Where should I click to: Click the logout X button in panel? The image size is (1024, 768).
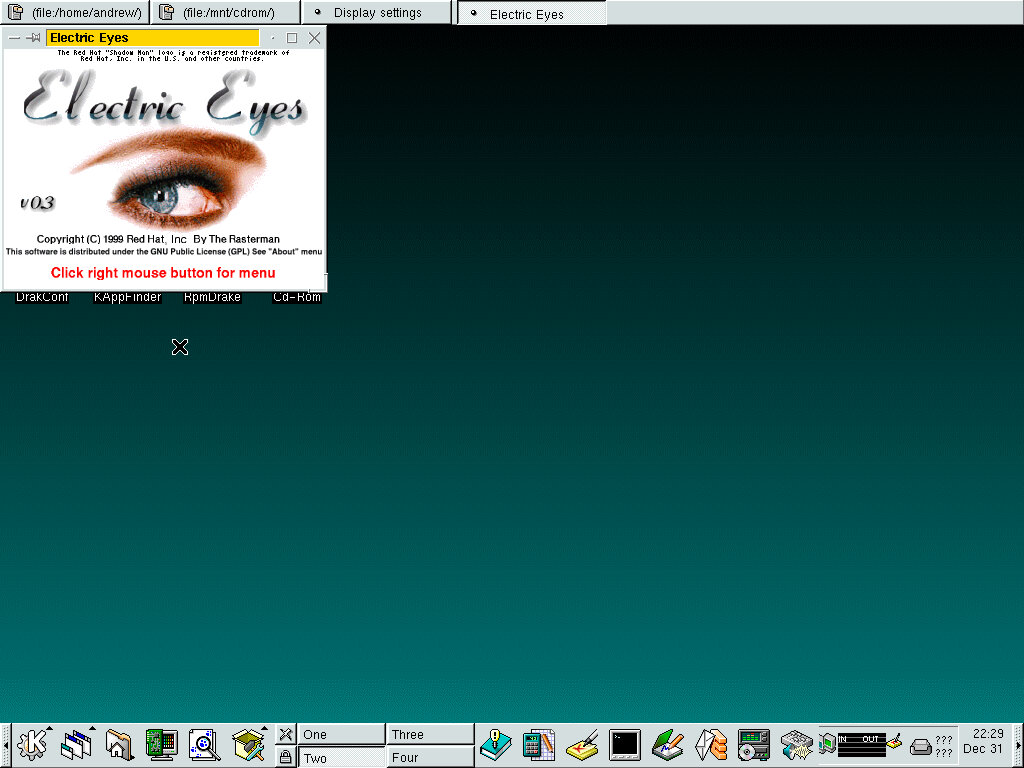(x=285, y=734)
